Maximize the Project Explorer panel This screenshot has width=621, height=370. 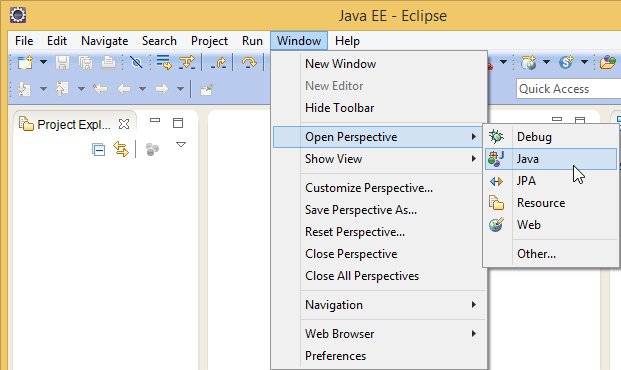[x=178, y=123]
